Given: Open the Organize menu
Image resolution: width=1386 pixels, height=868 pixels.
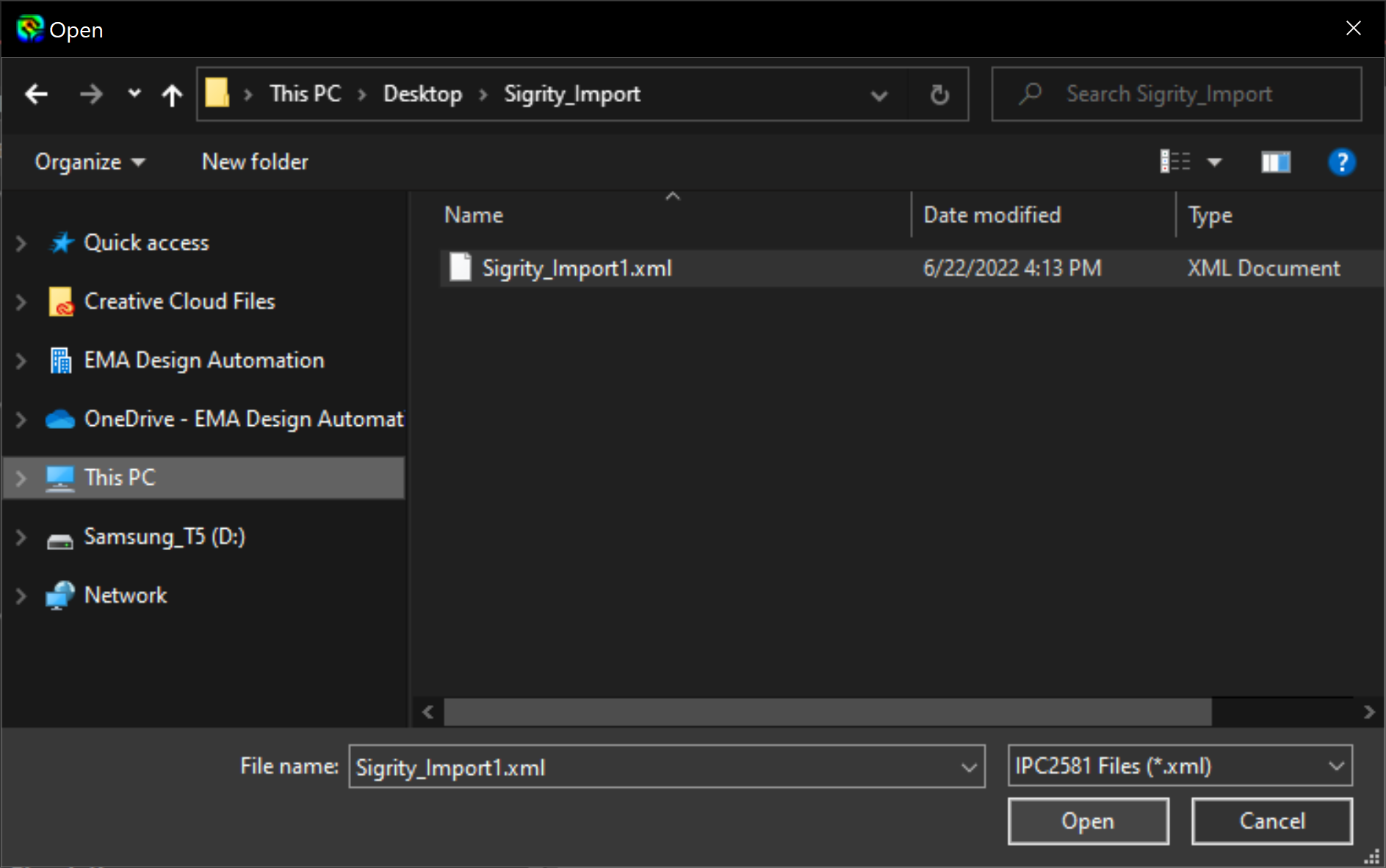Looking at the screenshot, I should (88, 162).
